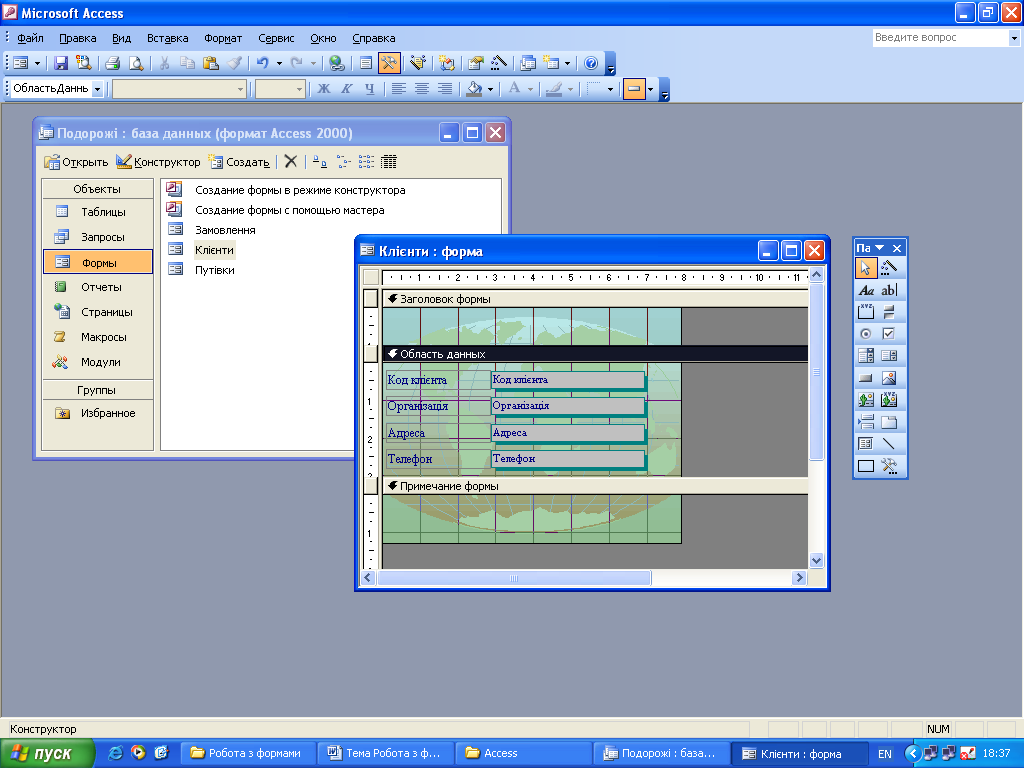This screenshot has height=768, width=1024.
Task: Select the Text Box (ab|) tool
Action: click(889, 290)
